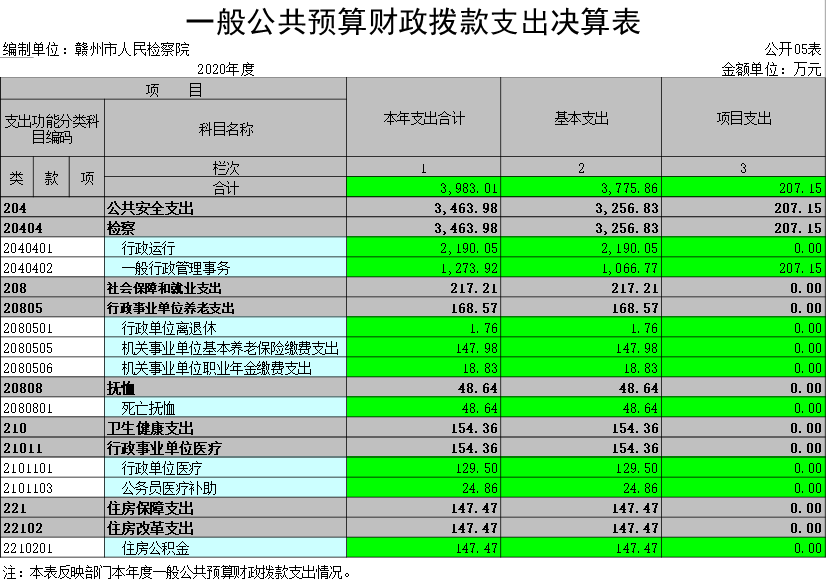829x587 pixels.
Task: Click code 2080505
Action: click(28, 348)
